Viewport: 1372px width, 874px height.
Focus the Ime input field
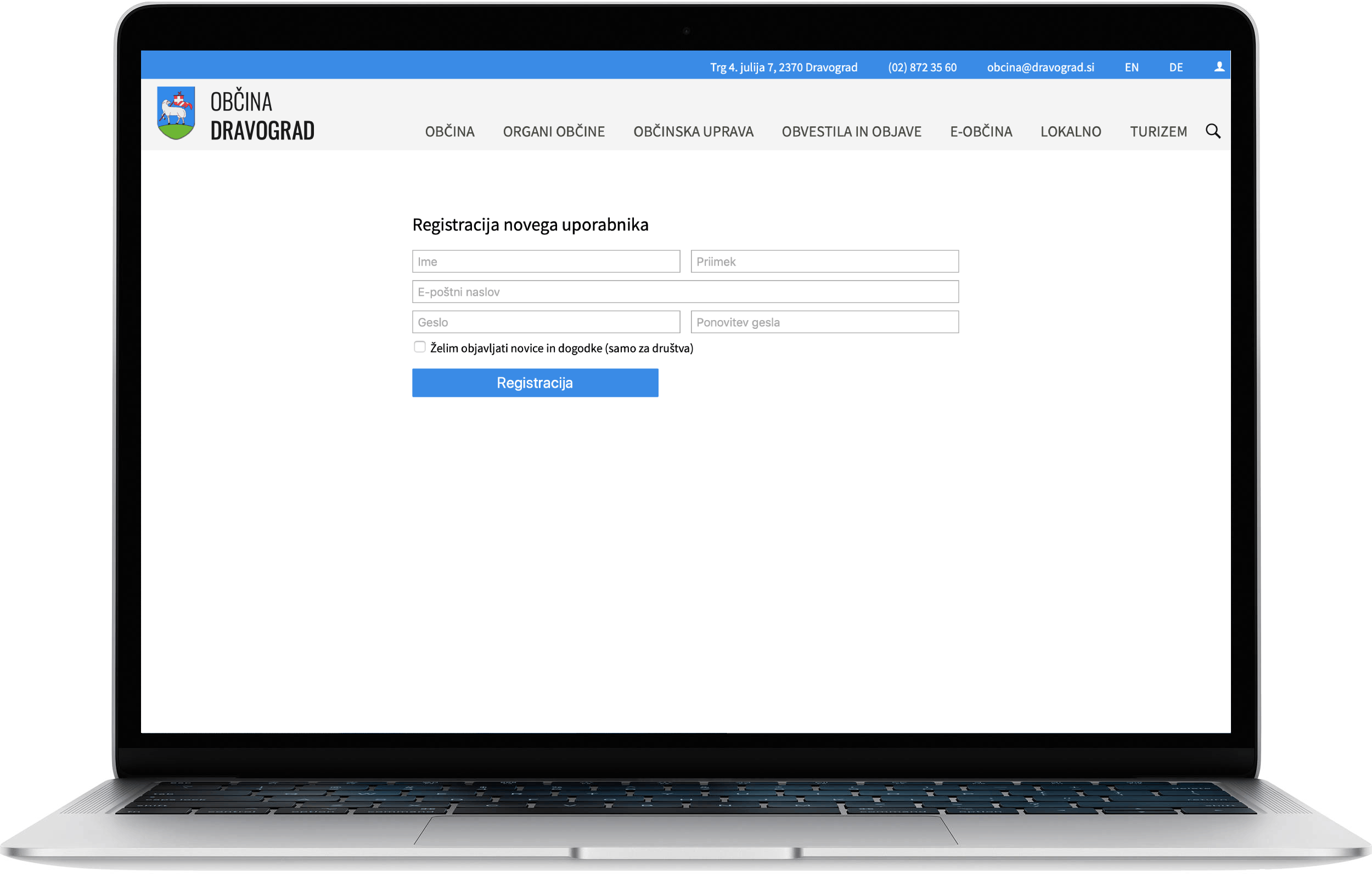pyautogui.click(x=546, y=262)
